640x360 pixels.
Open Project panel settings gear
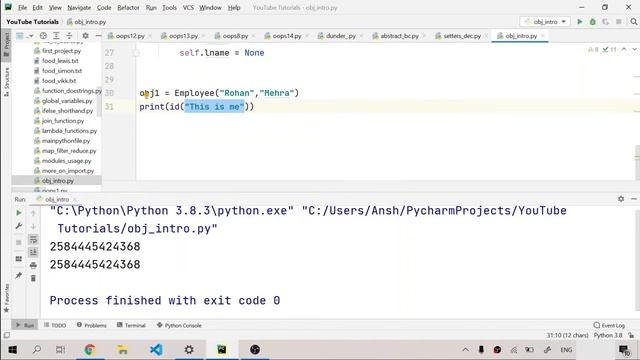(x=85, y=36)
